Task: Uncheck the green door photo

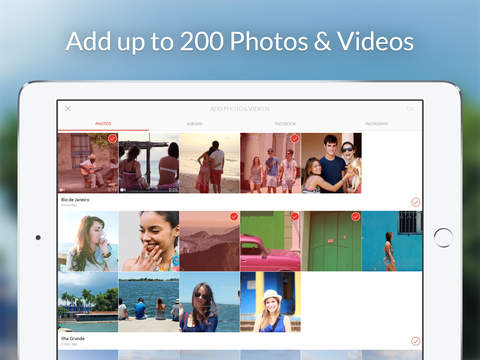Action: click(x=356, y=216)
